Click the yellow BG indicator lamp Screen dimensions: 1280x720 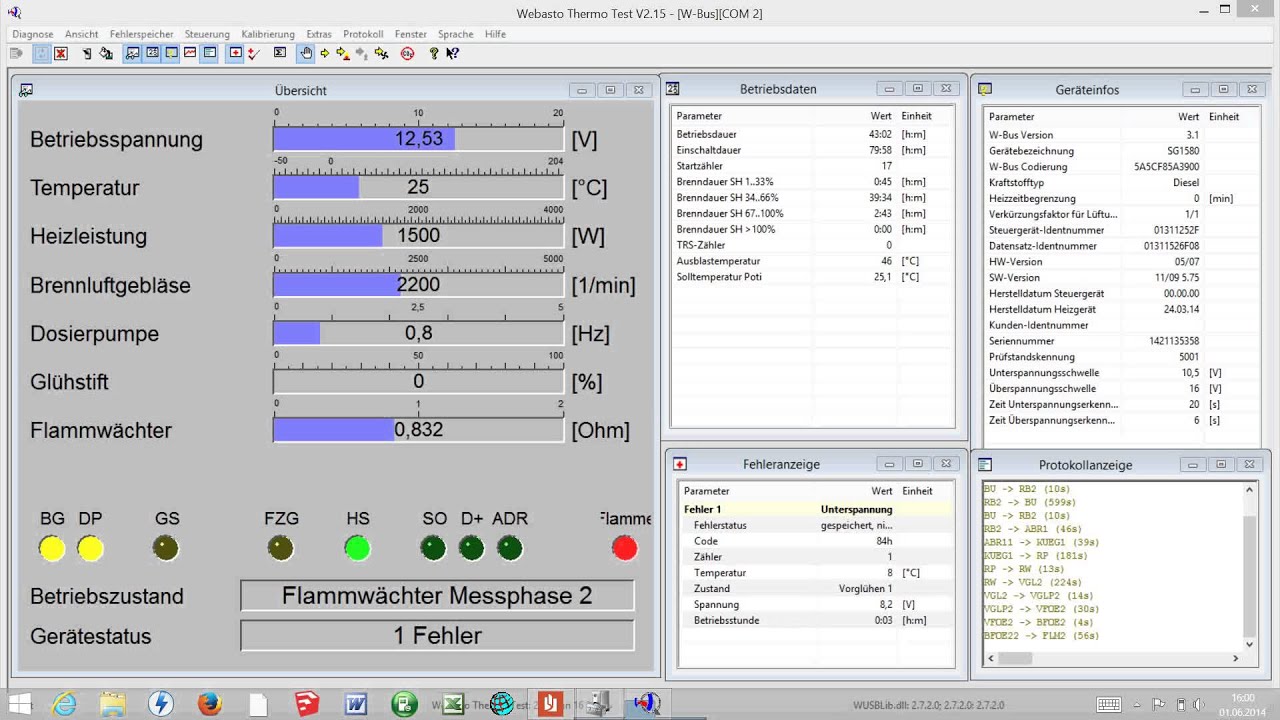[x=52, y=548]
